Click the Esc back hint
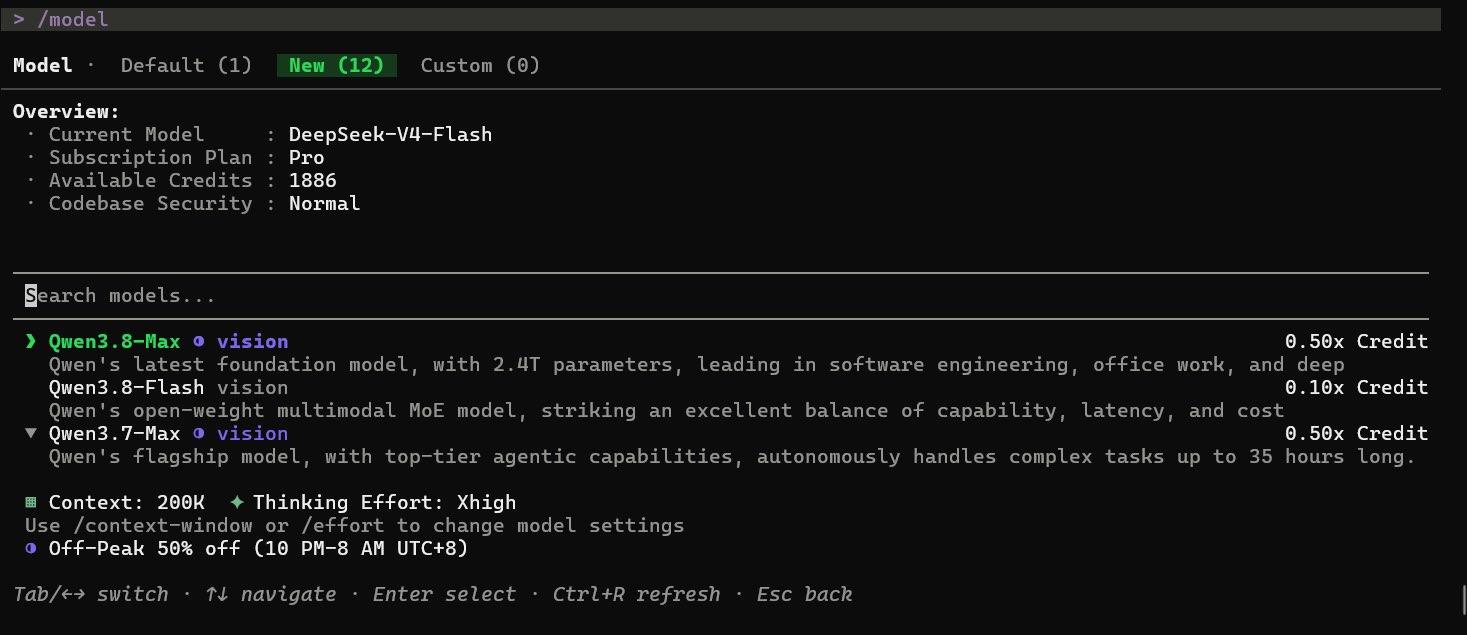Viewport: 1467px width, 635px height. (x=804, y=595)
